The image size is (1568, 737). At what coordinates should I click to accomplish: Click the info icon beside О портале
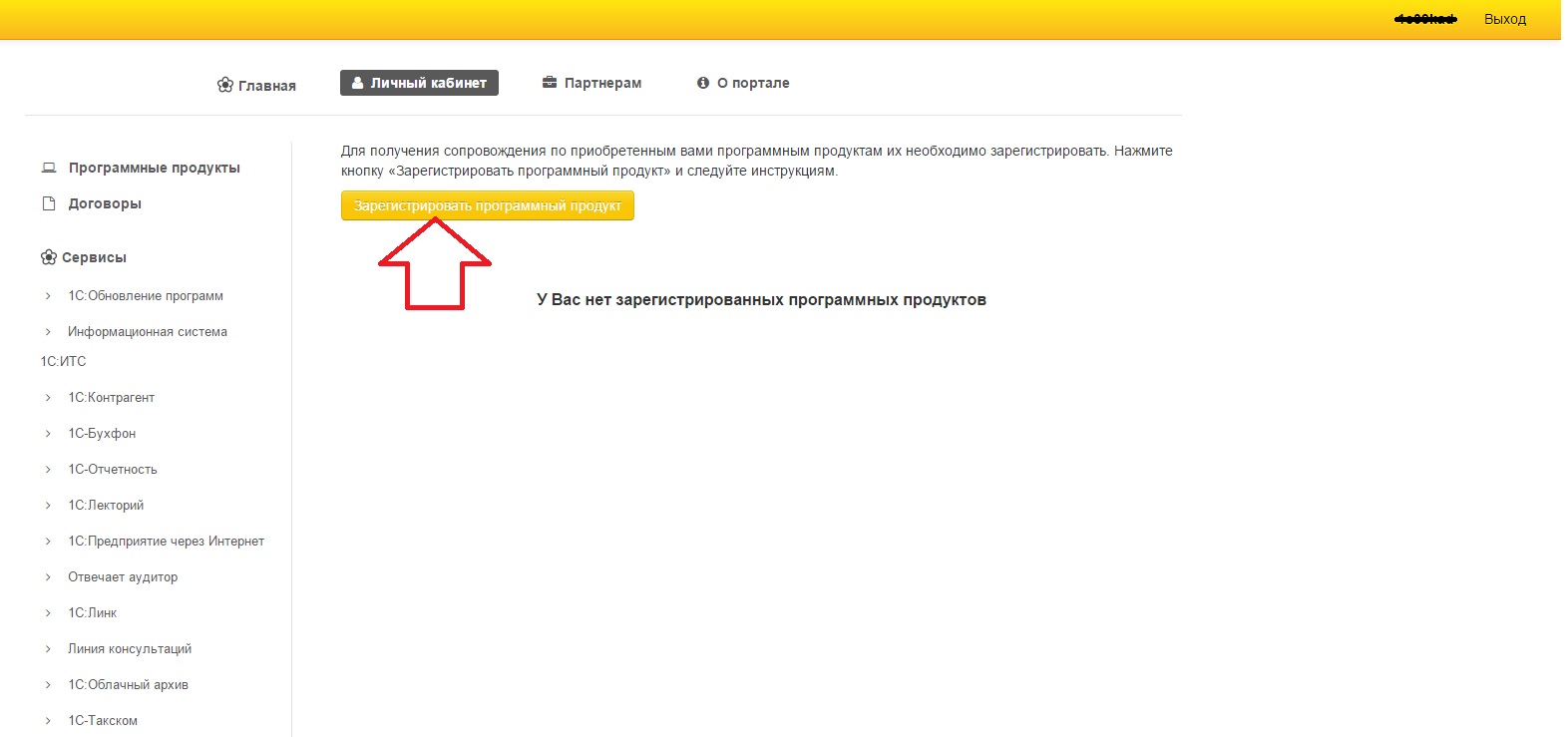[x=703, y=83]
